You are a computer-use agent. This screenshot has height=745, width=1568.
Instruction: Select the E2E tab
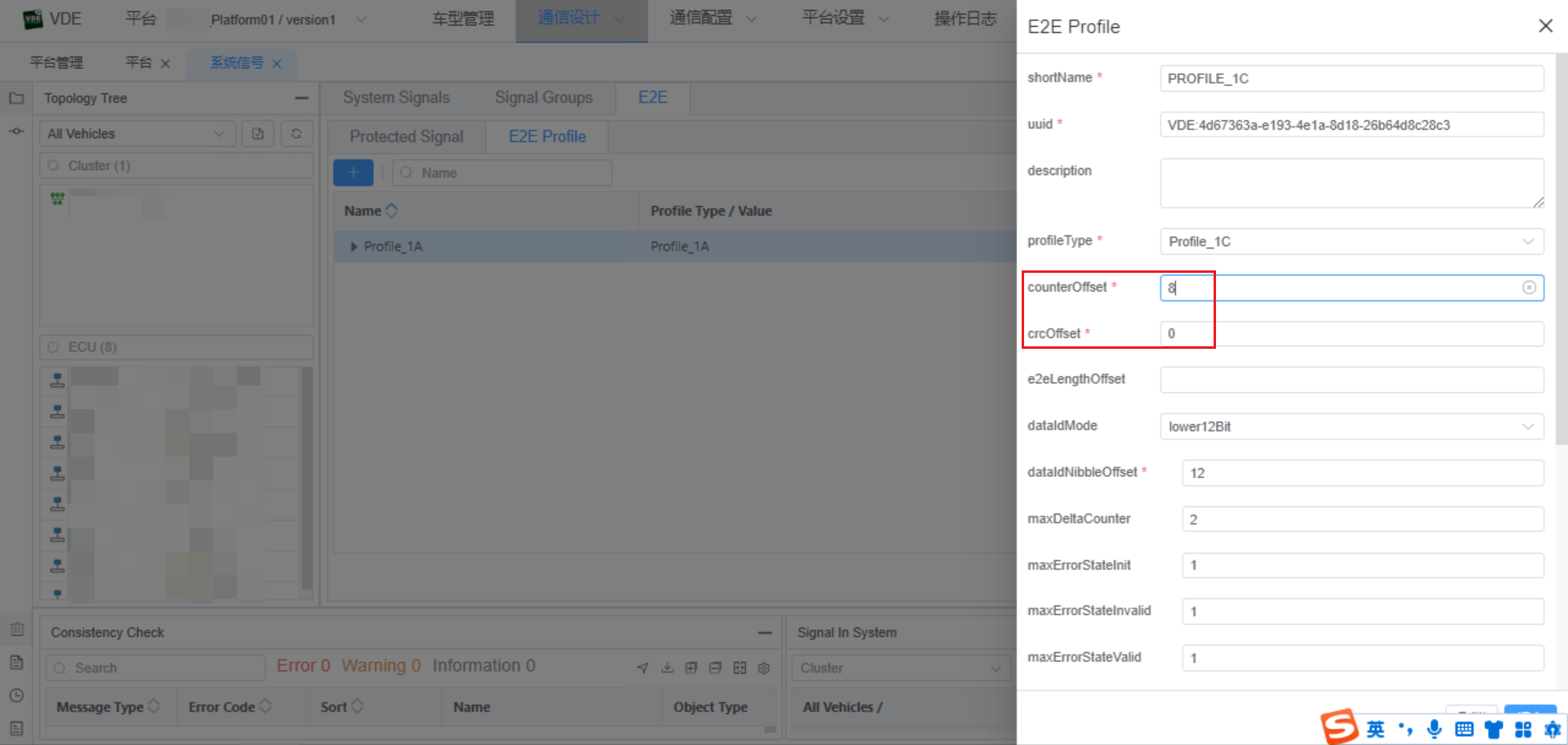653,98
